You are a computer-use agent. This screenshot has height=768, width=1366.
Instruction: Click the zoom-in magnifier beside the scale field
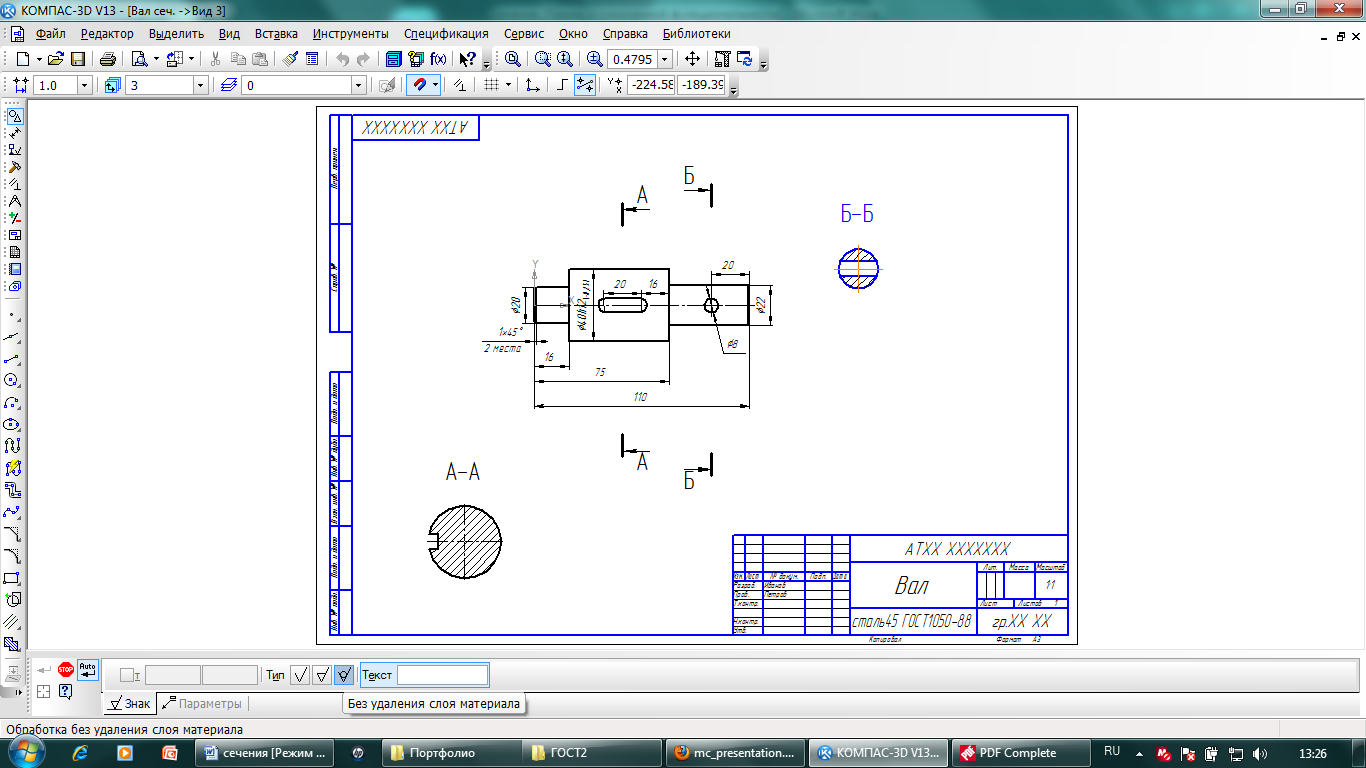tap(594, 59)
